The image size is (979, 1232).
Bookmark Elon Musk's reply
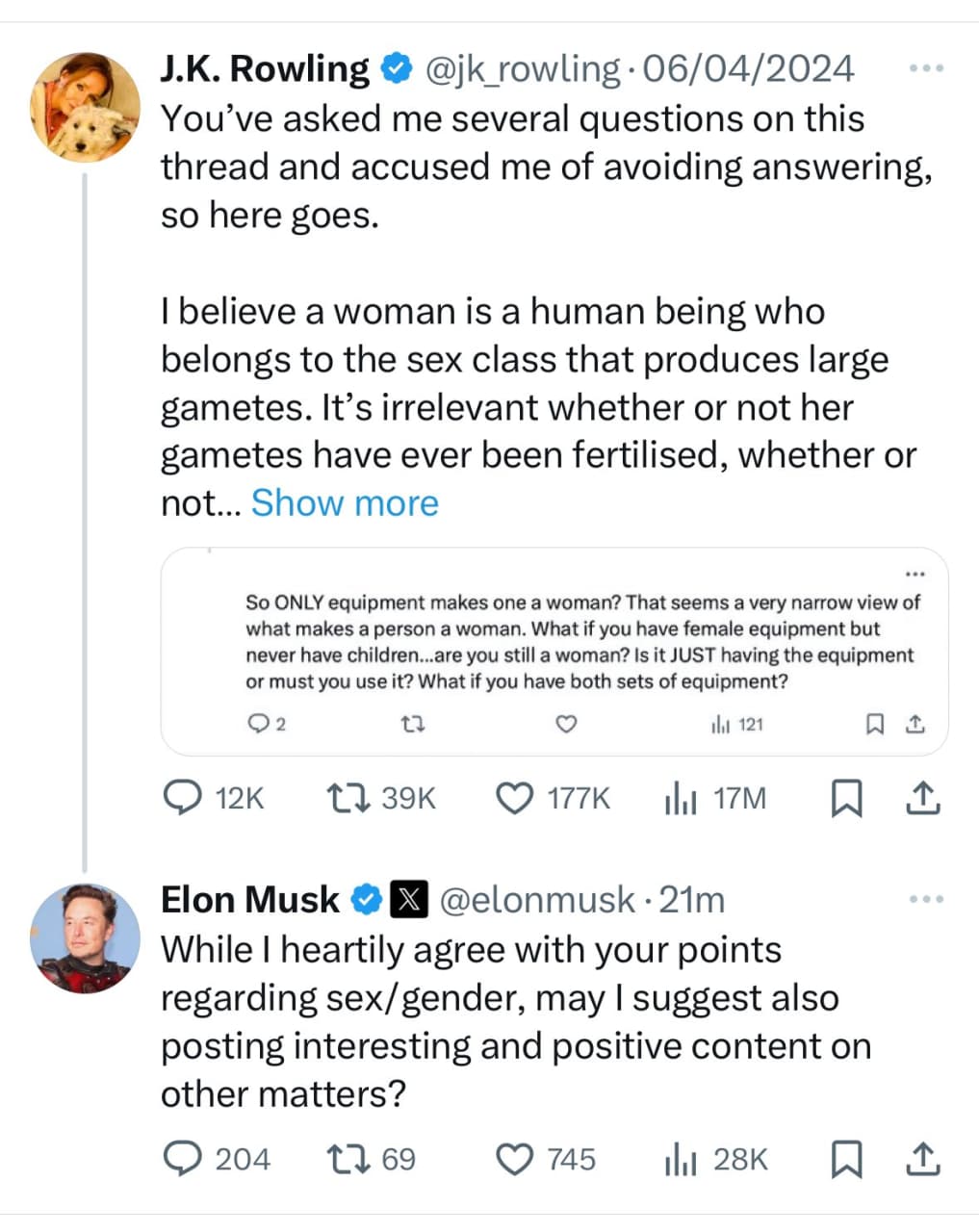pos(846,1159)
